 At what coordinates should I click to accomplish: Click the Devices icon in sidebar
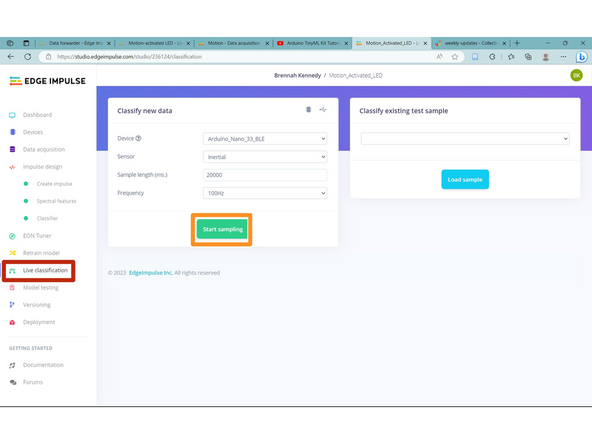pyautogui.click(x=12, y=132)
